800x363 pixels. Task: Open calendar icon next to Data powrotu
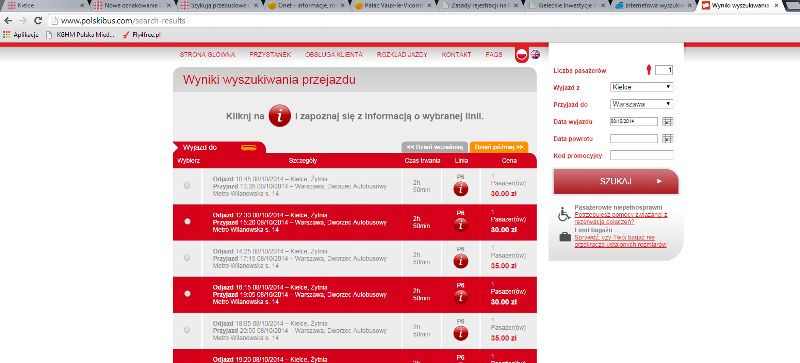point(668,138)
